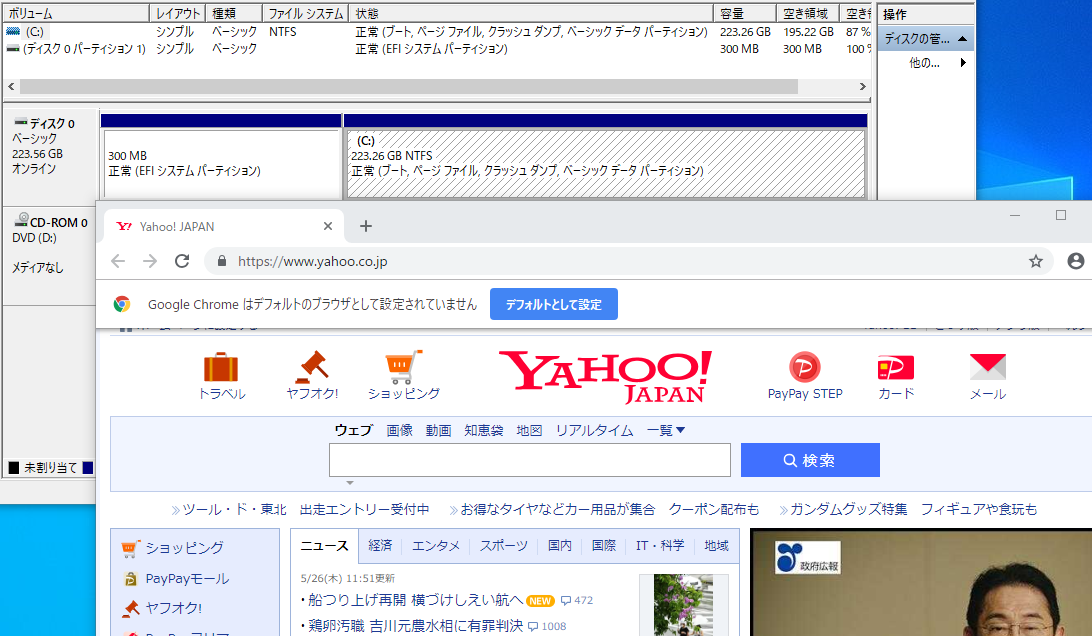Open the トラベル suitcase icon
Image resolution: width=1092 pixels, height=636 pixels.
pos(221,367)
